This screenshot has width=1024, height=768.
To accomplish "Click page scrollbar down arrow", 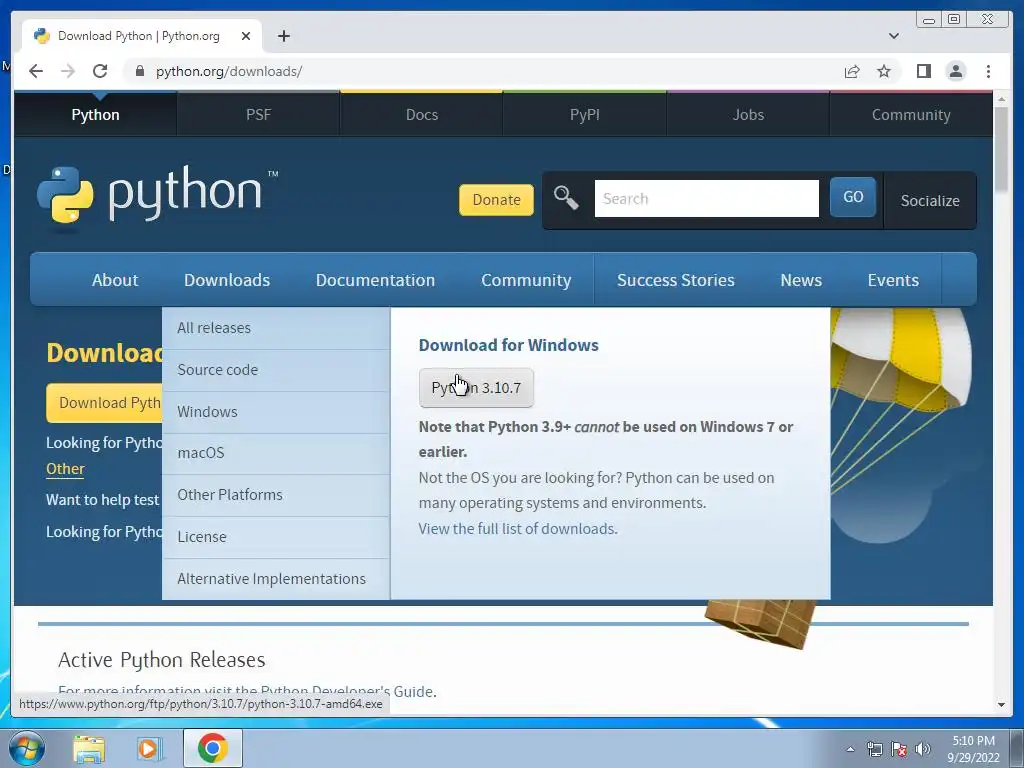I will coord(1001,705).
